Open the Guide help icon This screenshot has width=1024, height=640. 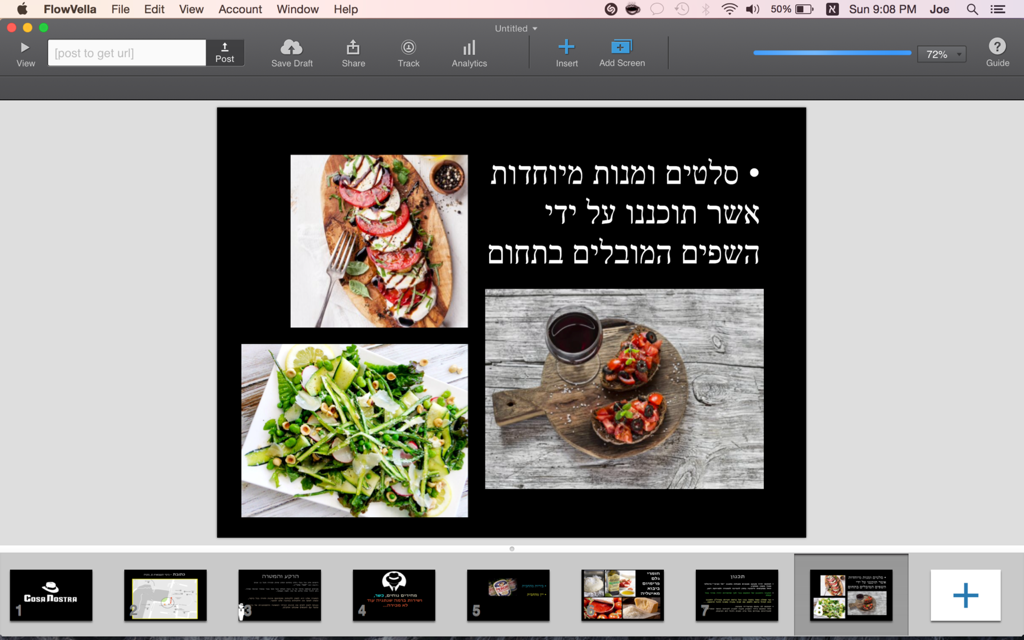point(997,47)
